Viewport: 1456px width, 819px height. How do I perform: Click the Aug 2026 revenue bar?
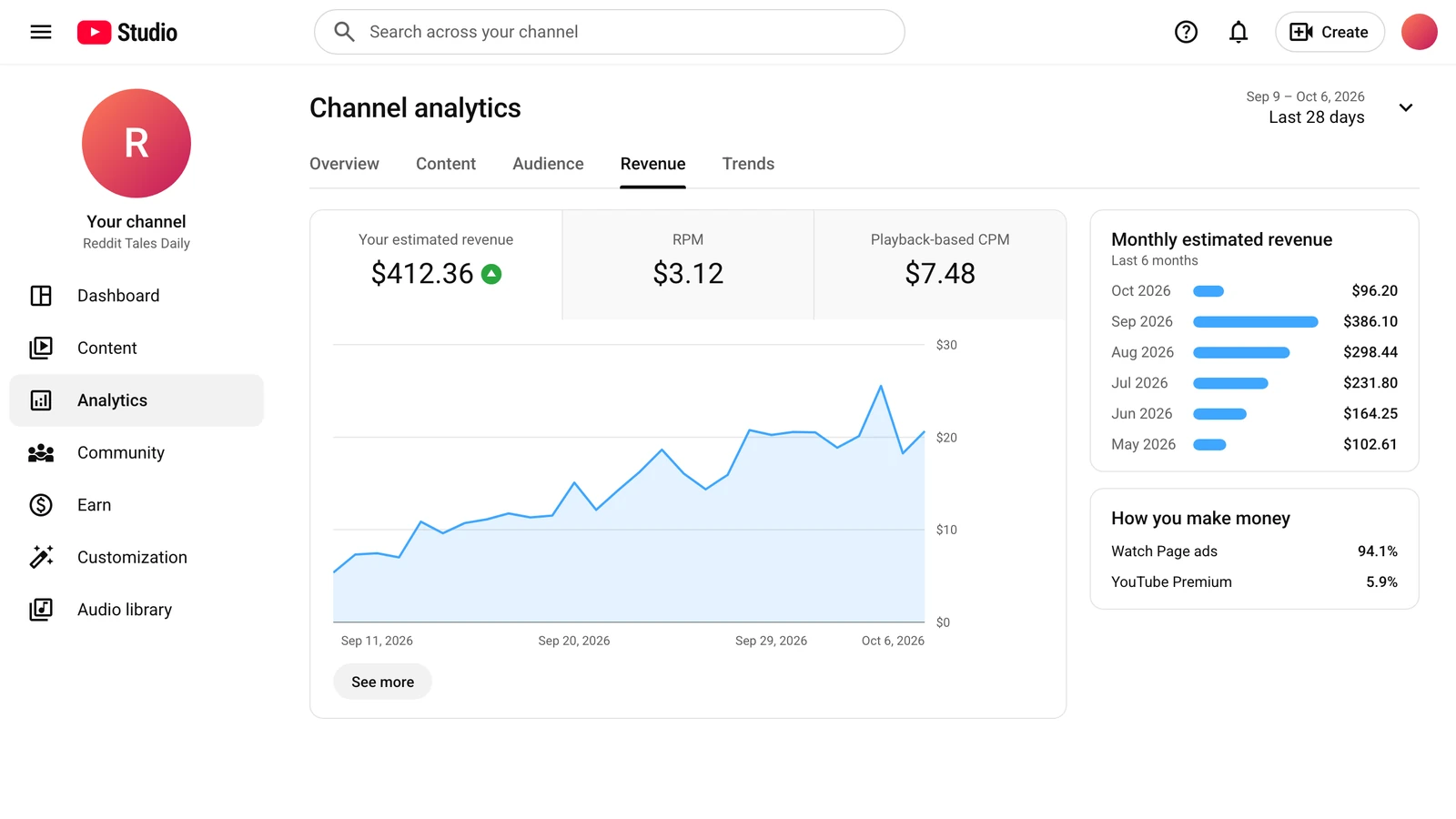[x=1241, y=352]
